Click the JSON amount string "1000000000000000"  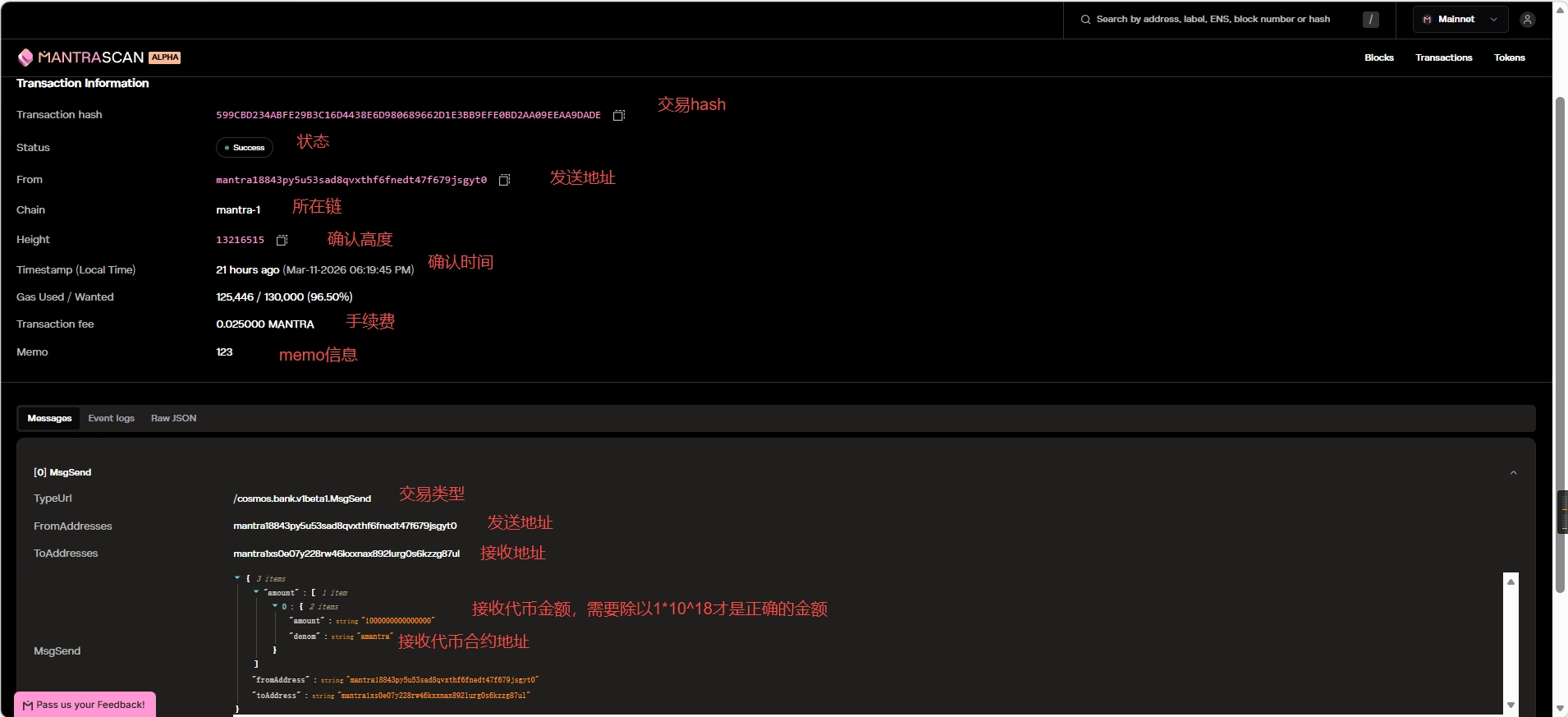398,621
